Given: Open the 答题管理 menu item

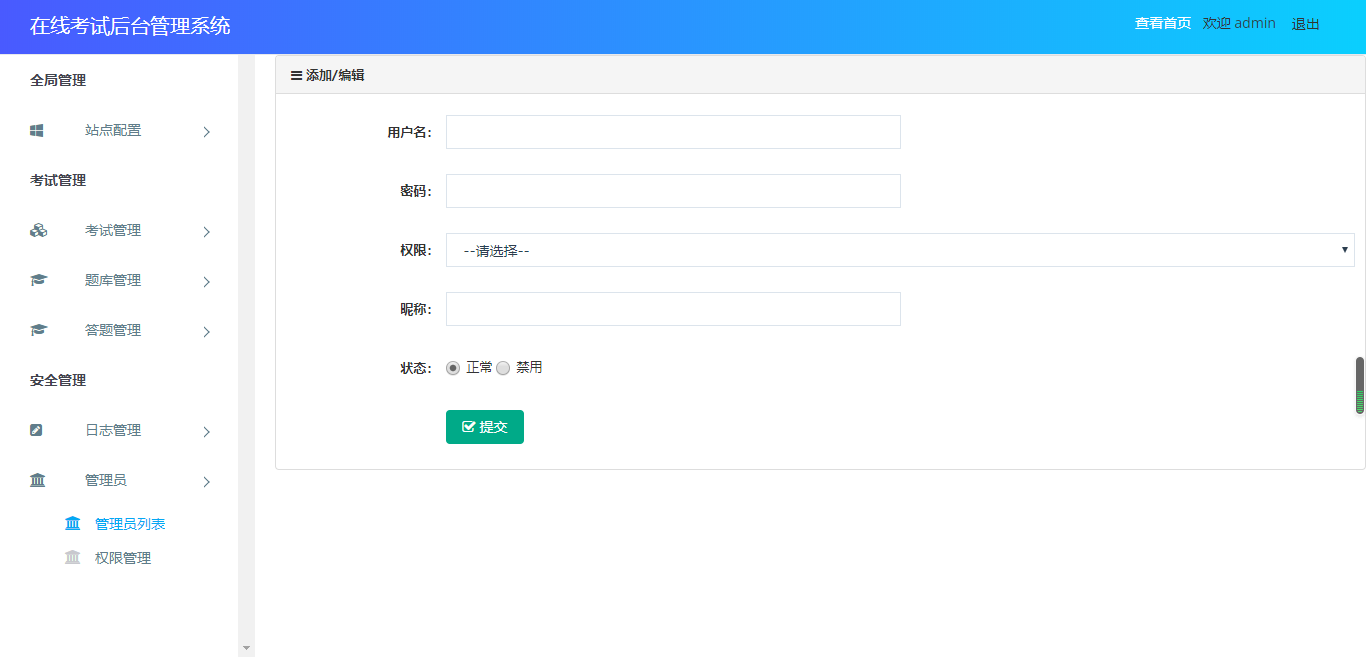Looking at the screenshot, I should click(113, 330).
